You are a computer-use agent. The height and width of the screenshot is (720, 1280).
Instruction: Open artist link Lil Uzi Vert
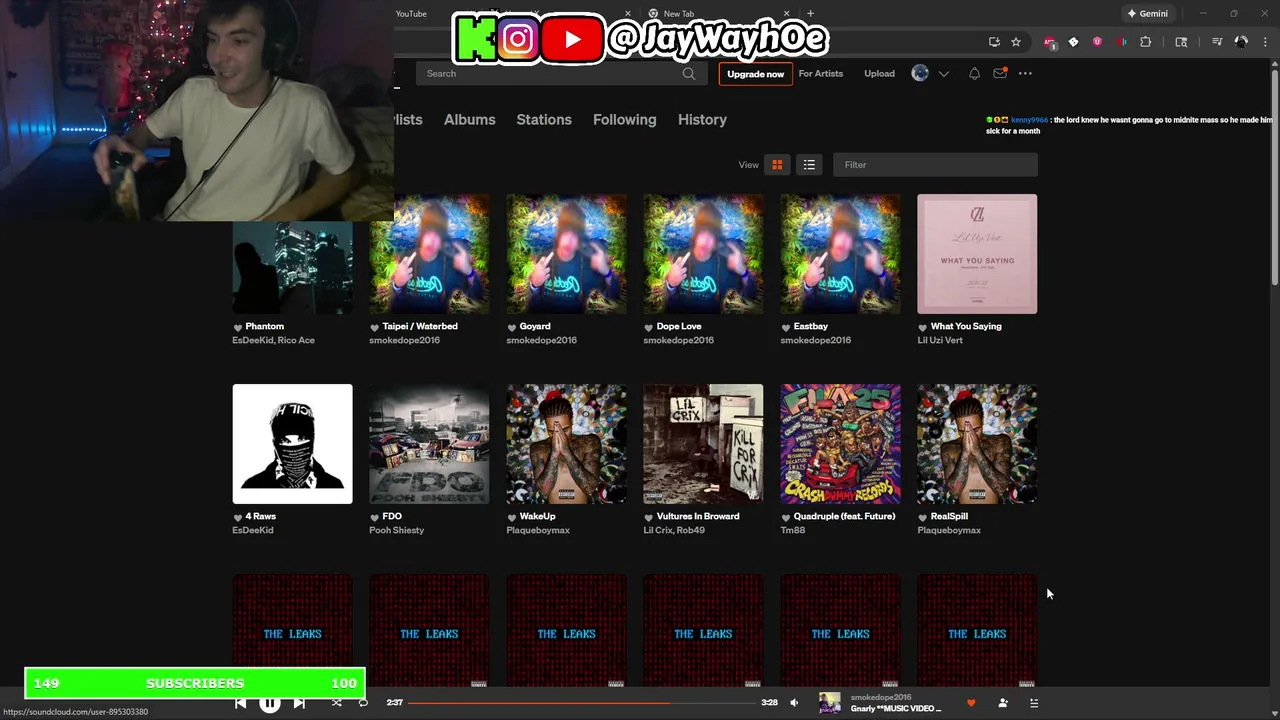[x=940, y=340]
